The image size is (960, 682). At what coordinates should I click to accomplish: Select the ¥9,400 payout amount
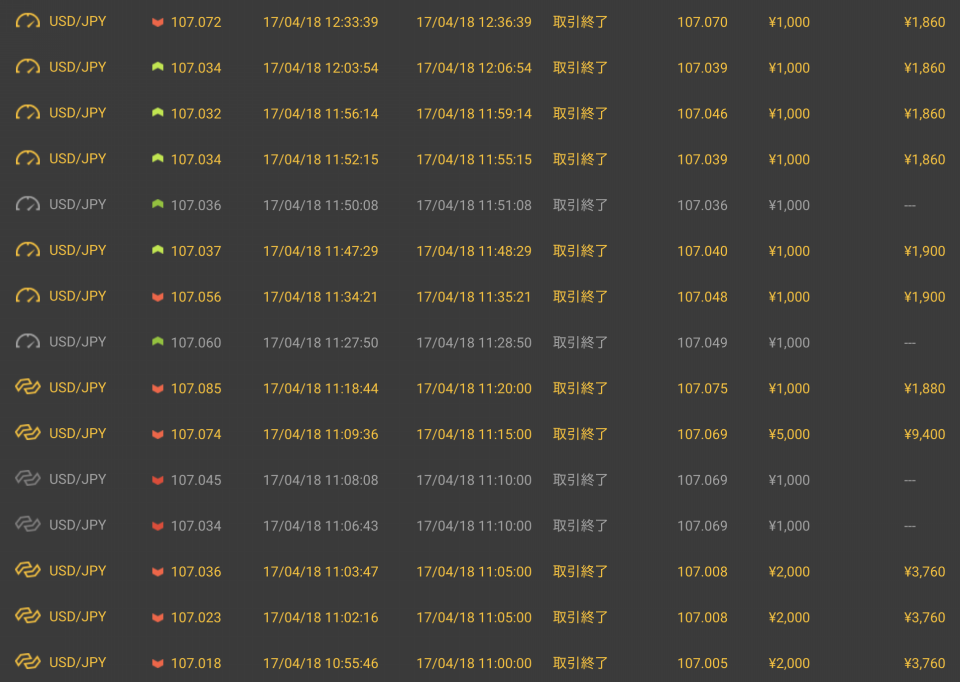pos(924,434)
